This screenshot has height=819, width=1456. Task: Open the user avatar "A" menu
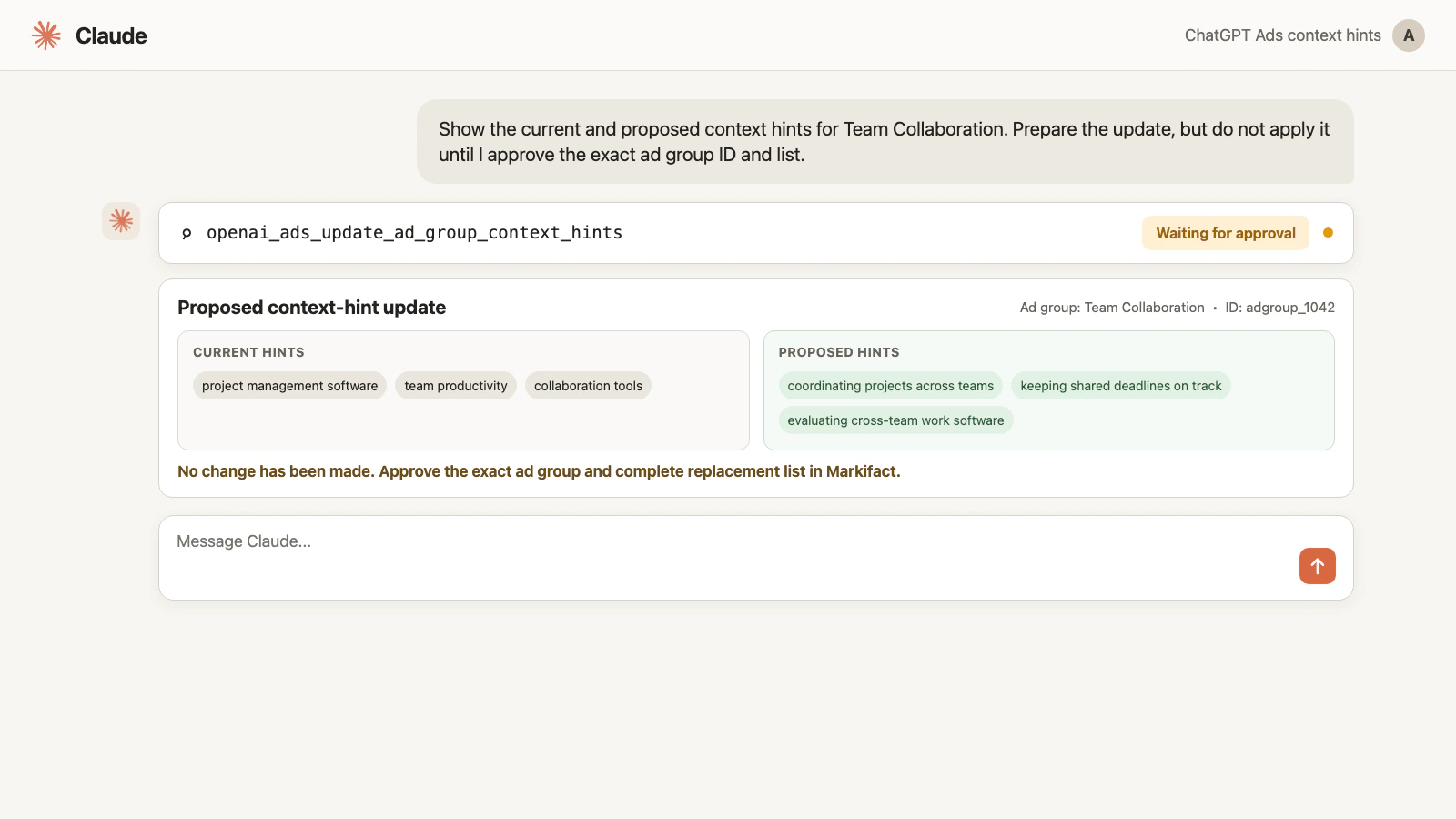[1409, 35]
